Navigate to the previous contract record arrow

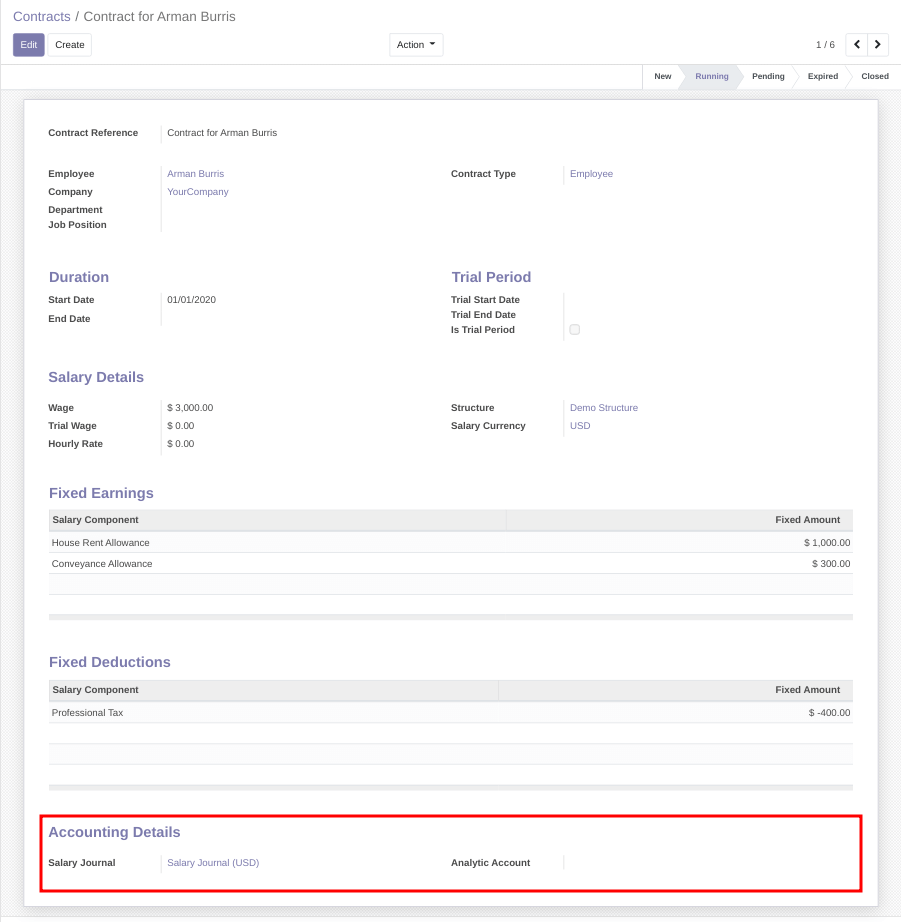coord(857,44)
